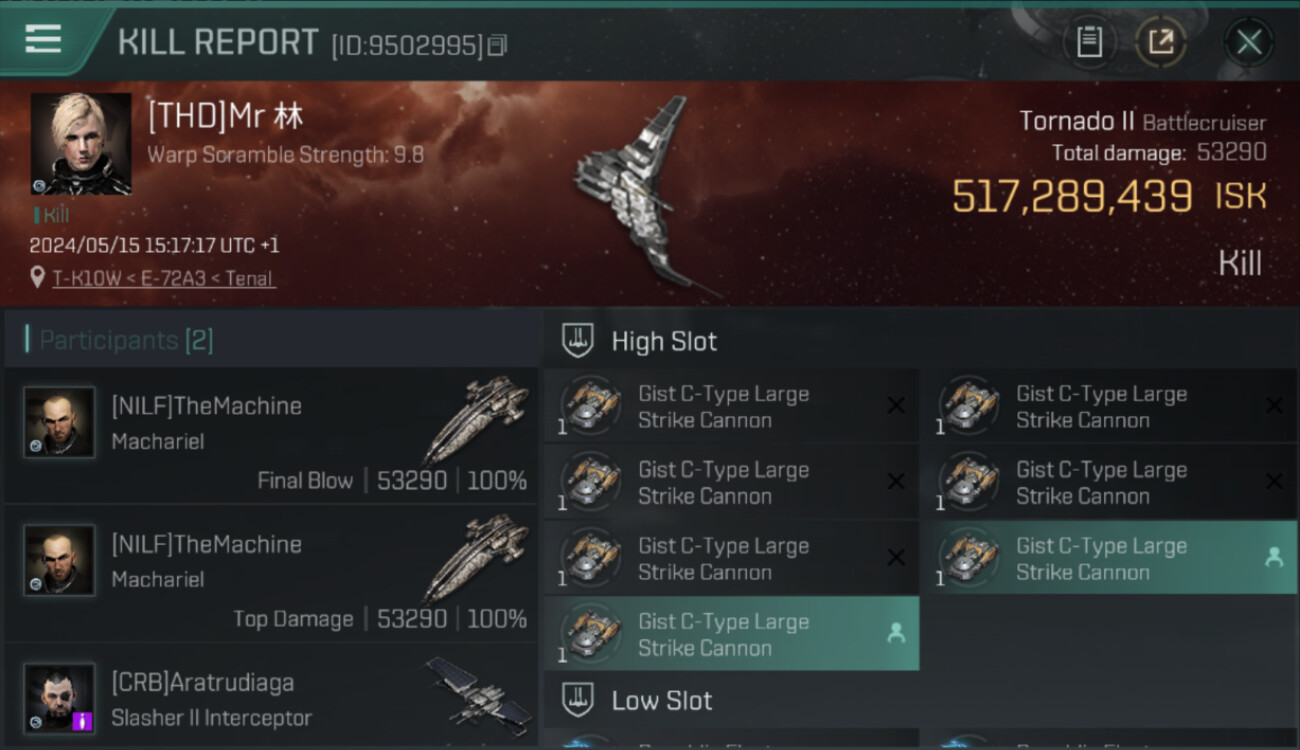Click the High Slot section icon
The image size is (1300, 750).
coord(578,340)
